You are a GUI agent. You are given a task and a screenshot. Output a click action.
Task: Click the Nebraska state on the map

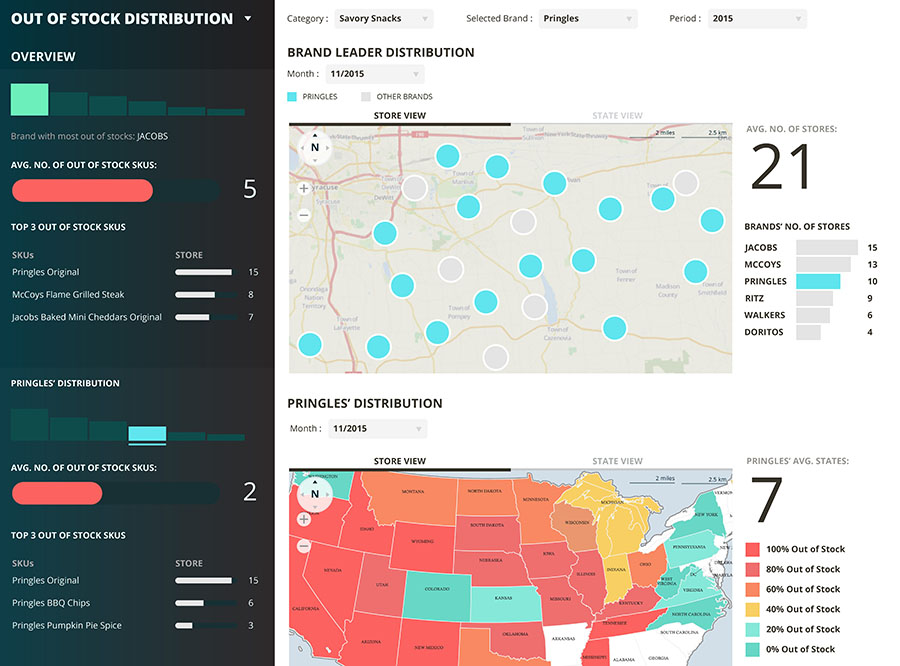click(491, 566)
